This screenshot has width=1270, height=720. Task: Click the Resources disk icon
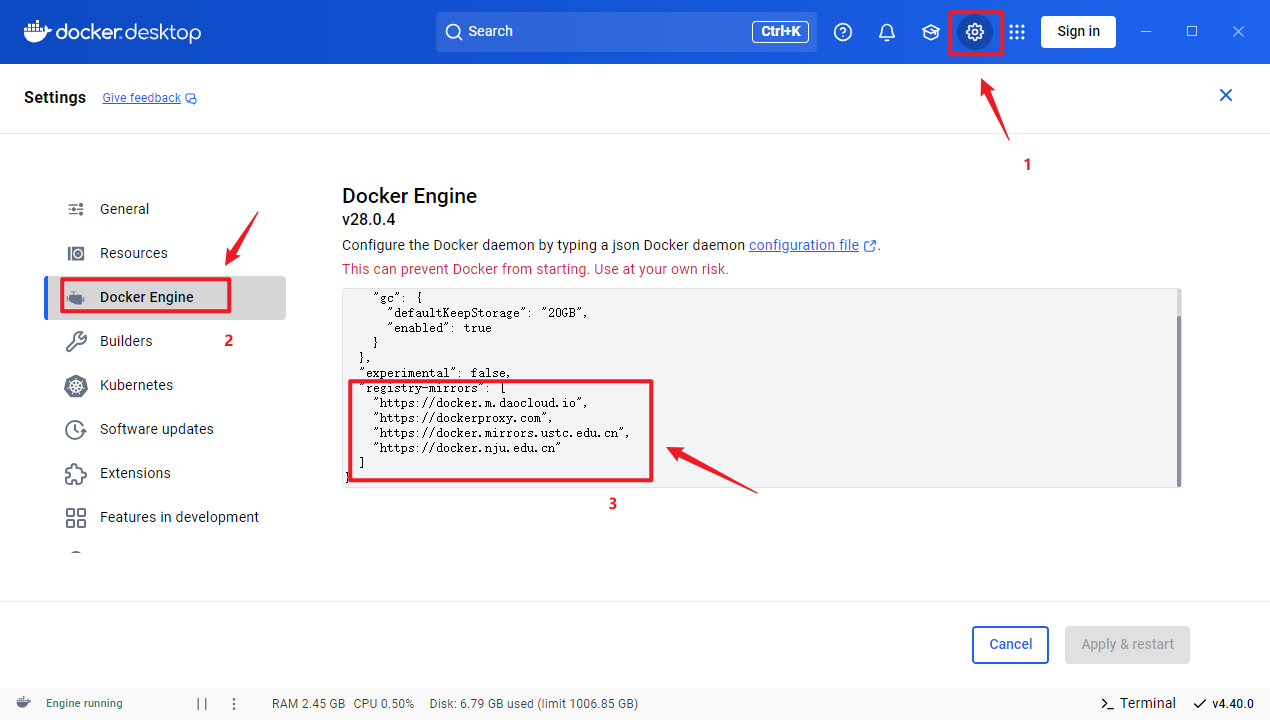pyautogui.click(x=76, y=253)
